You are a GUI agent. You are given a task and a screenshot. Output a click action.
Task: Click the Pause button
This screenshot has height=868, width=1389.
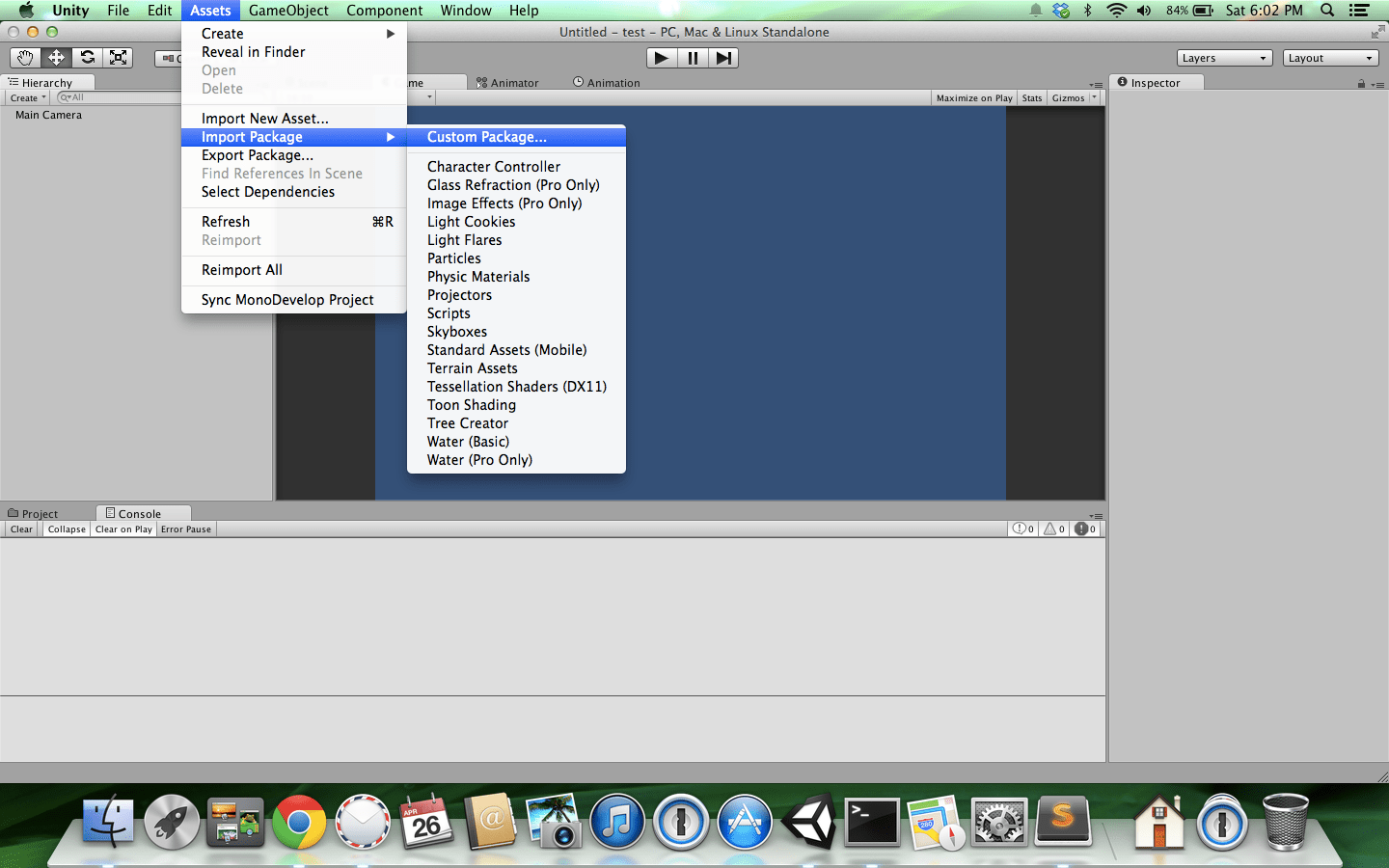tap(693, 58)
